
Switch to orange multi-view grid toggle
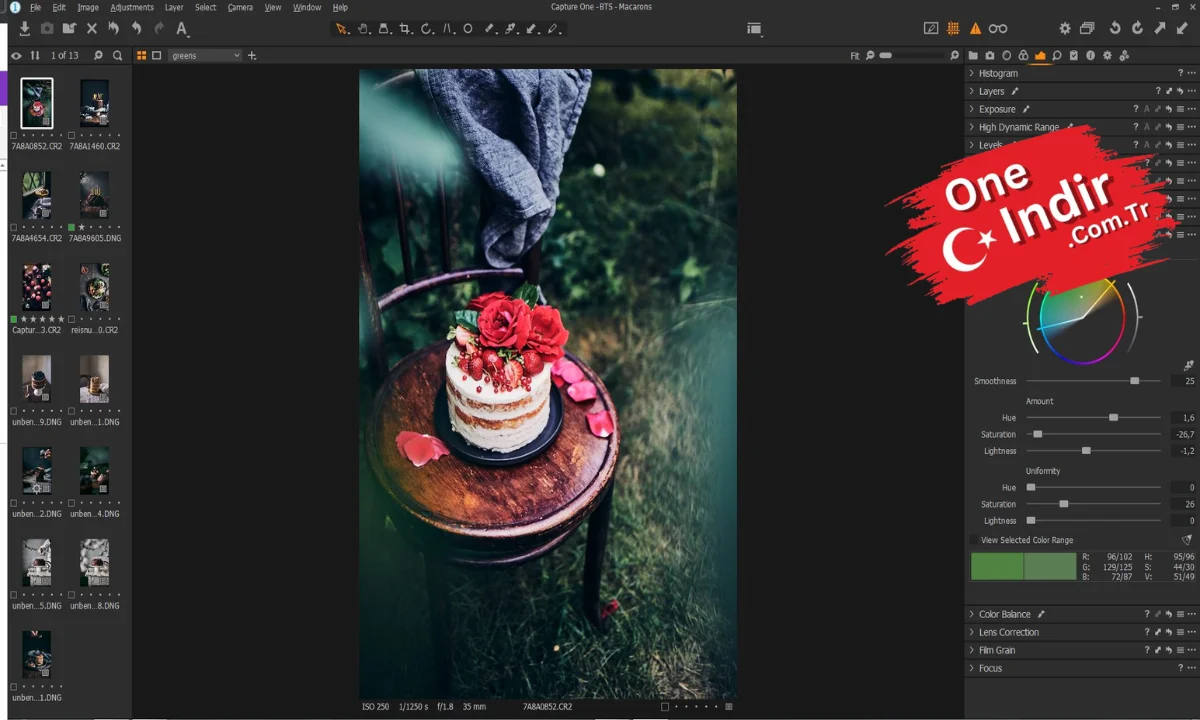141,56
